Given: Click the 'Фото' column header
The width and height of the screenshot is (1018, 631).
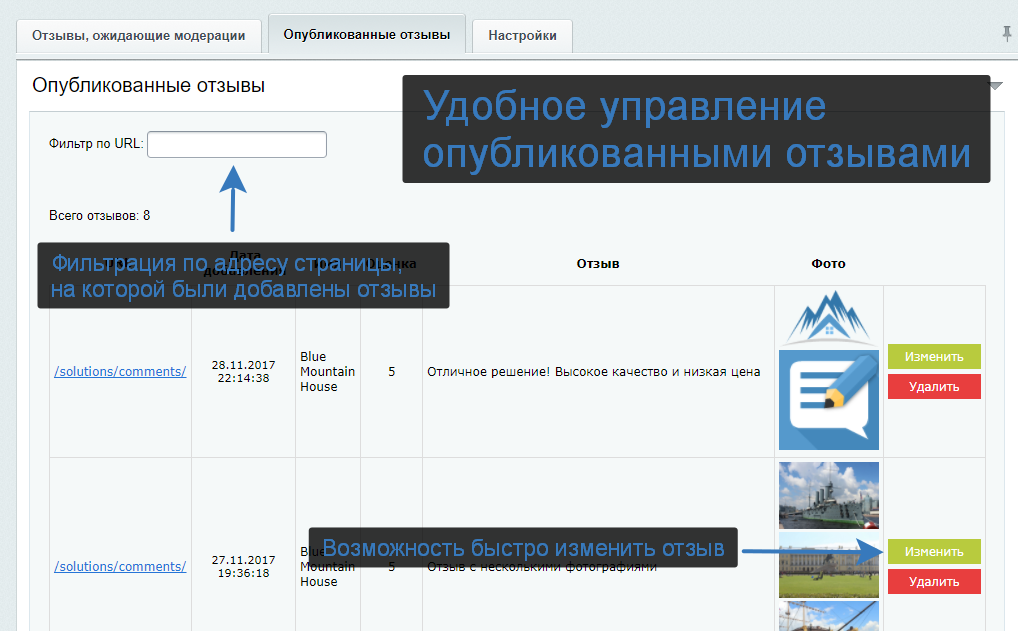Looking at the screenshot, I should point(828,264).
